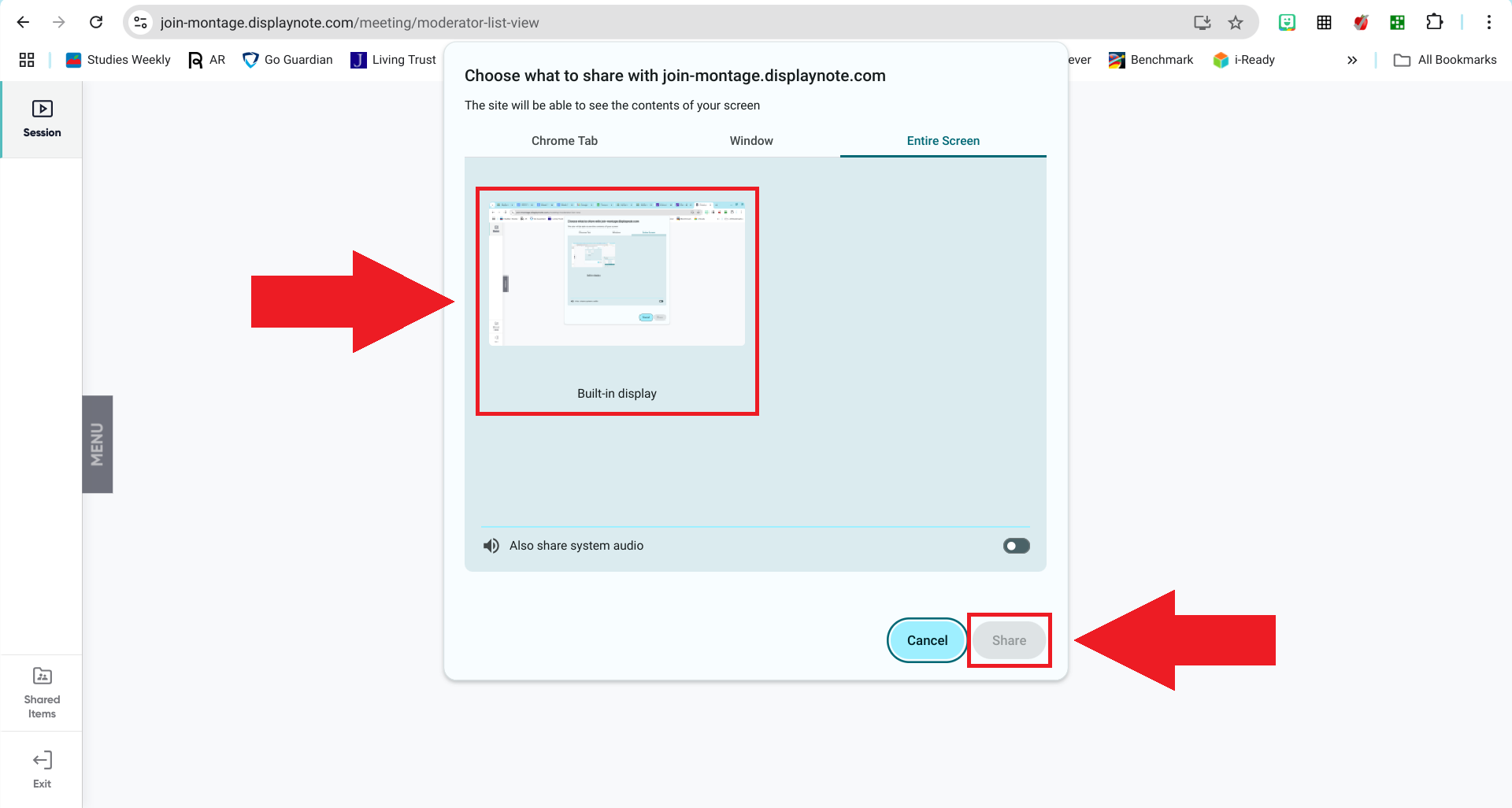Open Shared Items in sidebar
The width and height of the screenshot is (1512, 808).
(x=42, y=693)
